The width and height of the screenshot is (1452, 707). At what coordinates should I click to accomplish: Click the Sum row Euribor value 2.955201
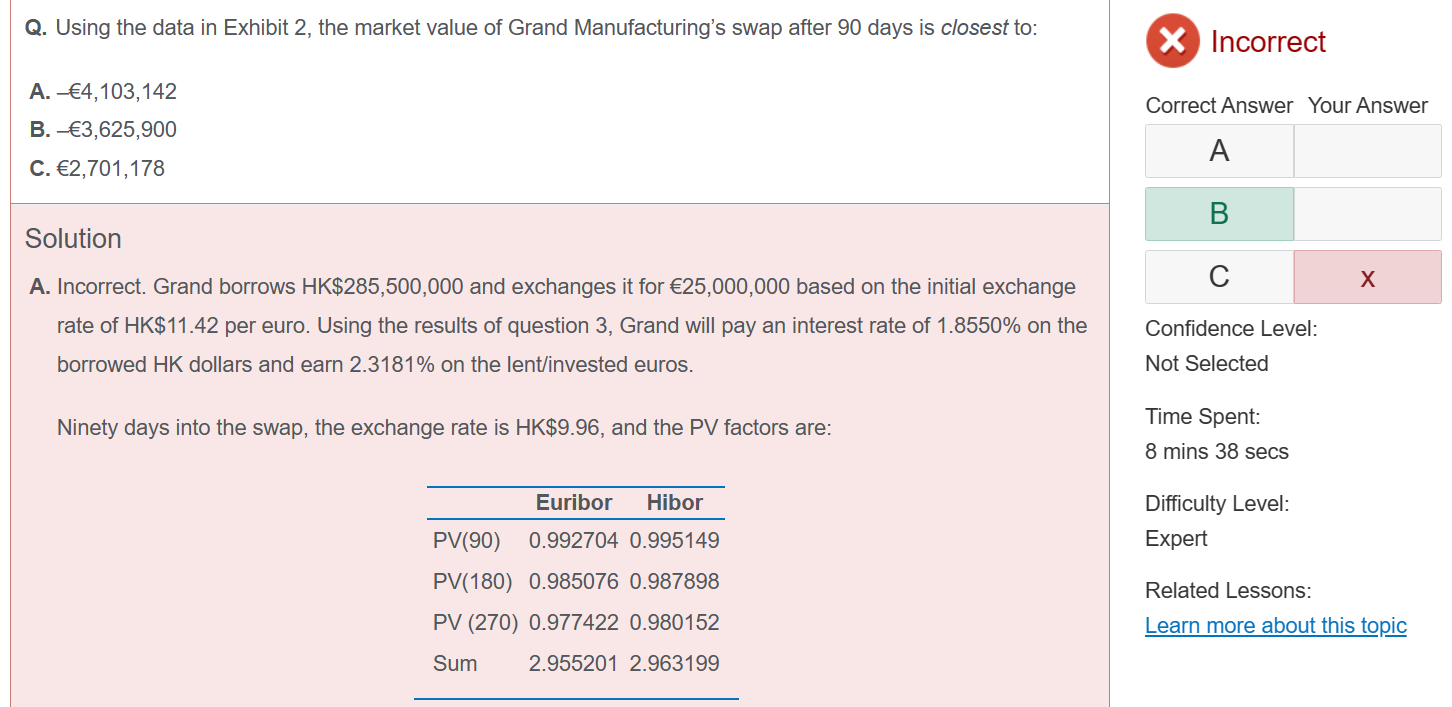[x=573, y=664]
